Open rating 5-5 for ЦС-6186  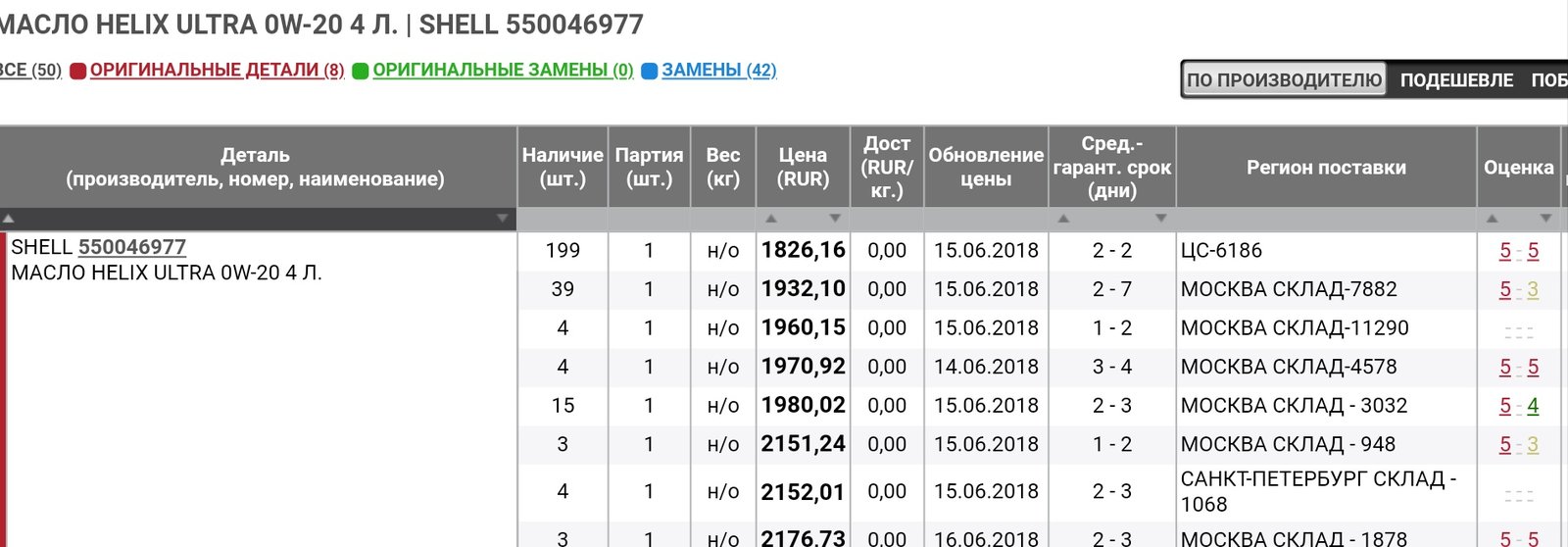(x=1519, y=251)
